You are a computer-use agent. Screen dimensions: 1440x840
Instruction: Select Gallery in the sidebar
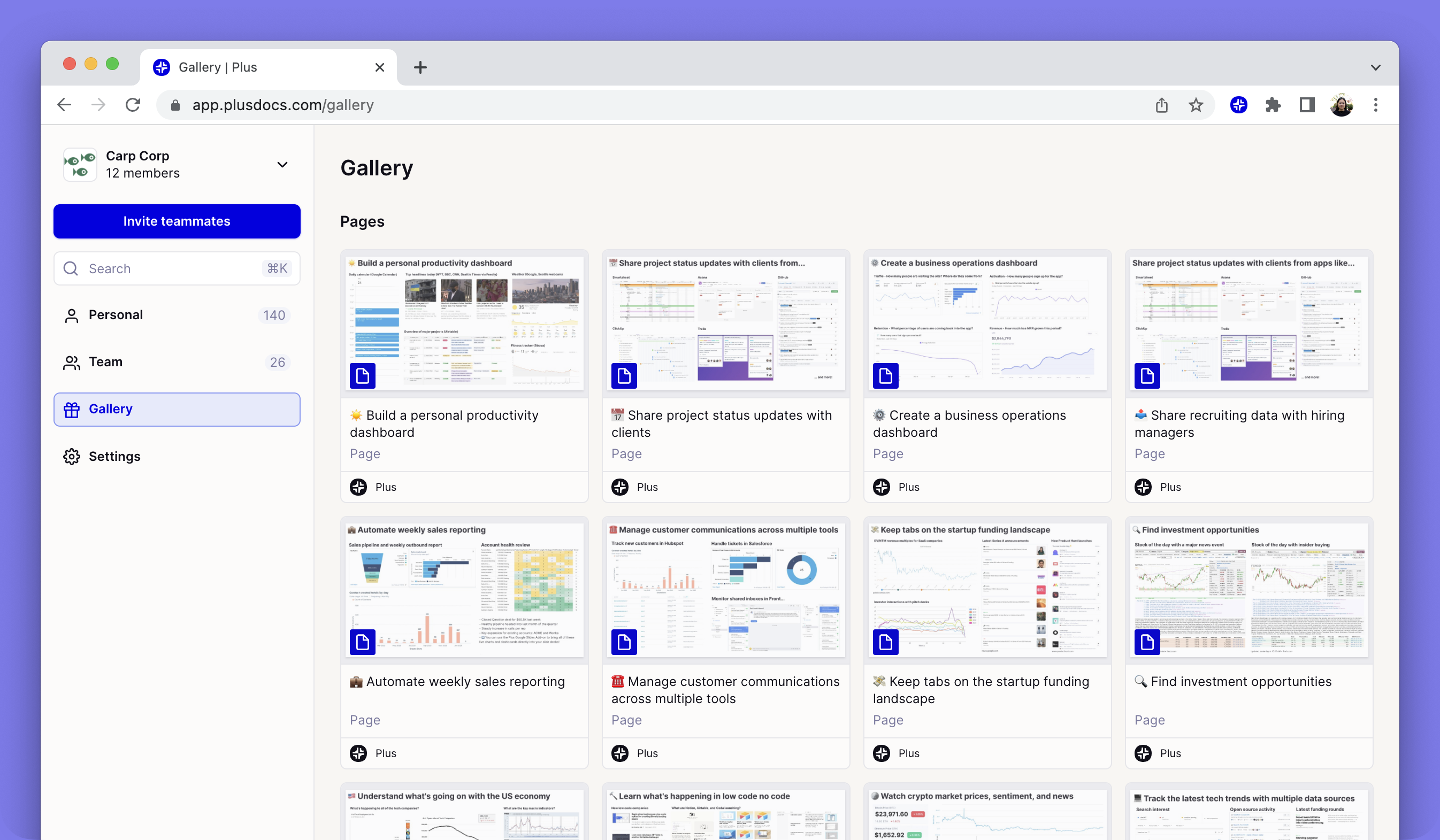pyautogui.click(x=177, y=410)
